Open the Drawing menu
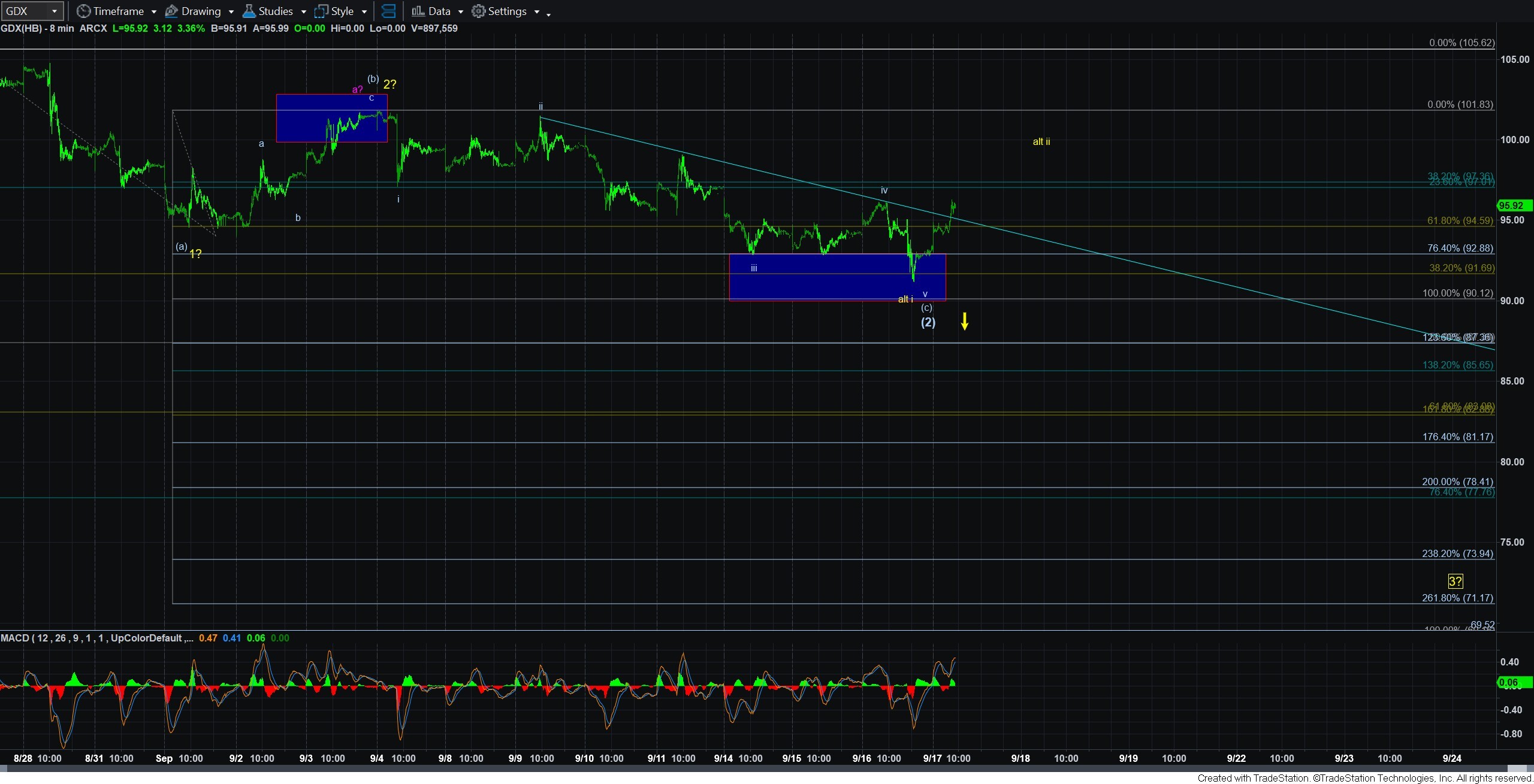The image size is (1534, 784). point(201,11)
